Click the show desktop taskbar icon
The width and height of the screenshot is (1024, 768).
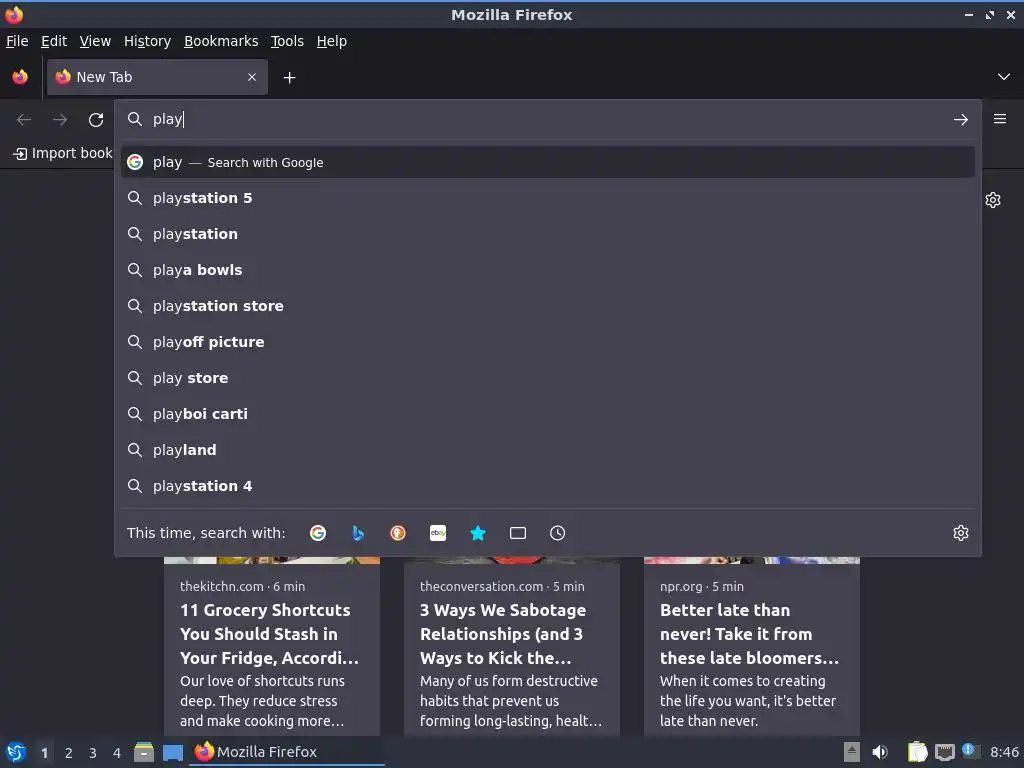pos(172,752)
